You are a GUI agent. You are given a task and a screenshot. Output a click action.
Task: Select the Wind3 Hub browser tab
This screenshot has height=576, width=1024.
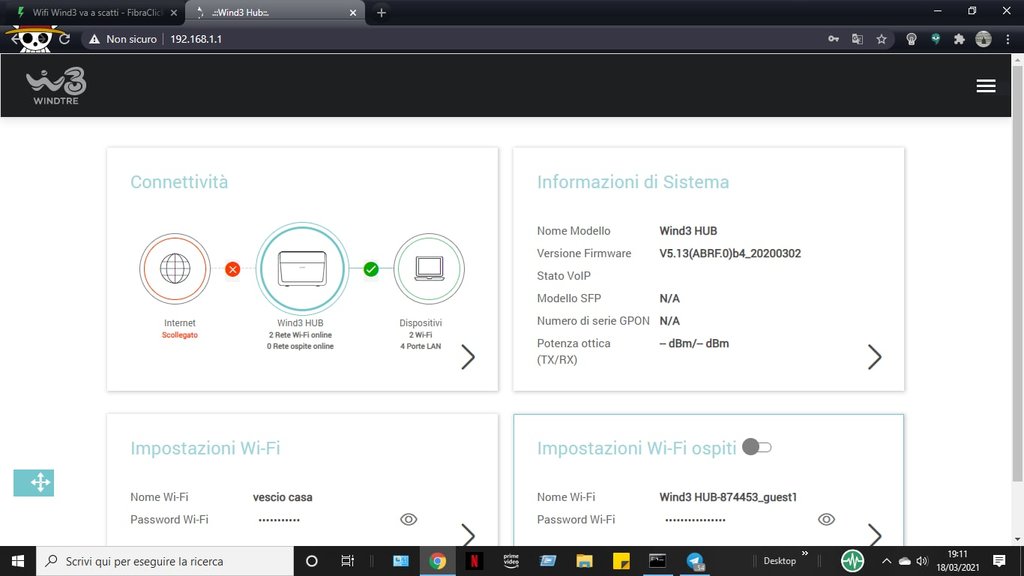click(274, 12)
